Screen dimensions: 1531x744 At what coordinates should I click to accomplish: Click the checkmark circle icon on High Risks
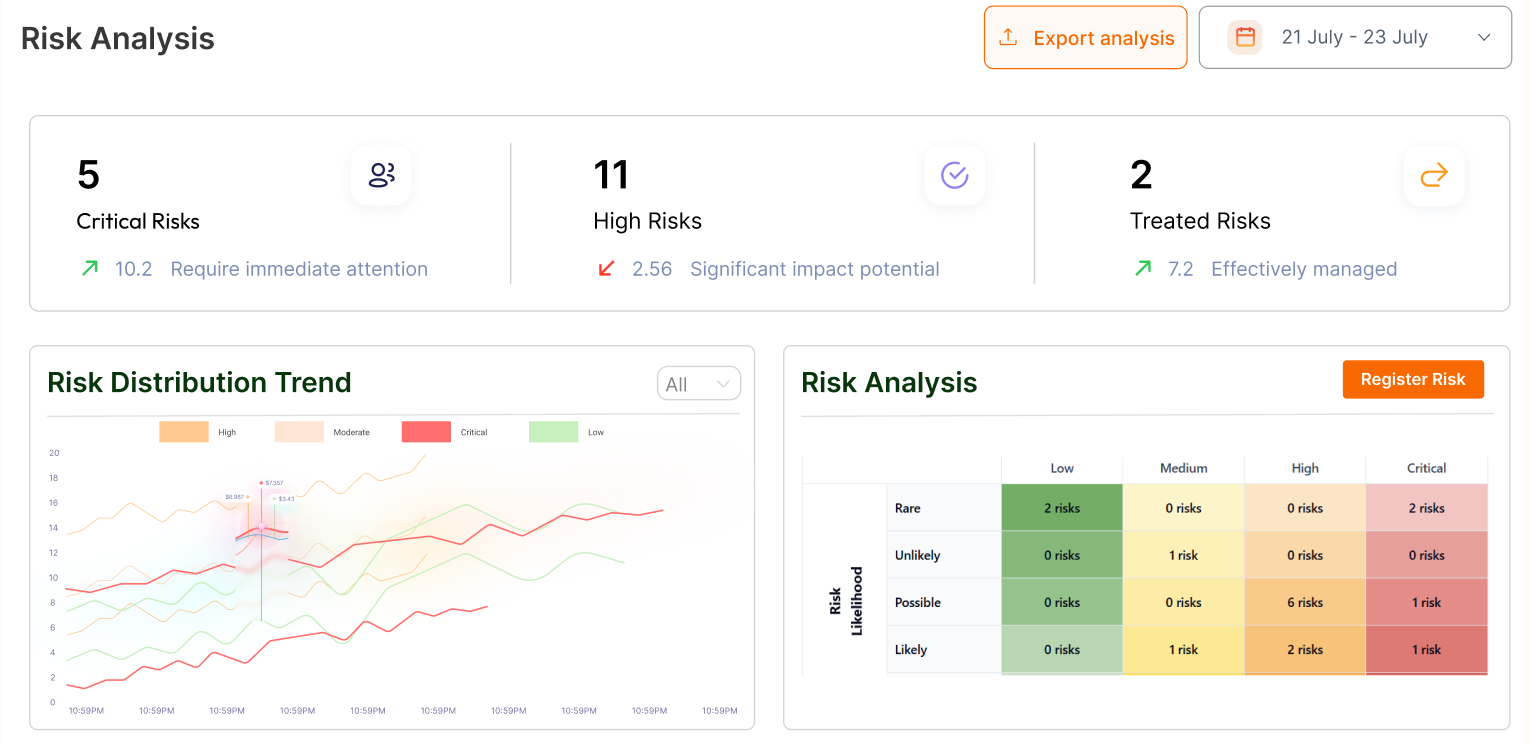954,176
